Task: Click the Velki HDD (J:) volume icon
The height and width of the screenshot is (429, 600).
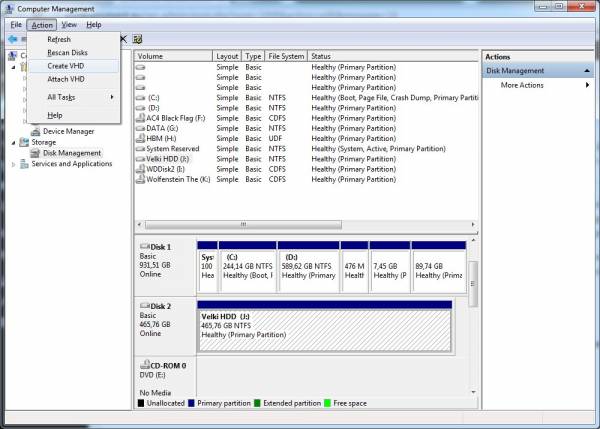Action: point(141,159)
